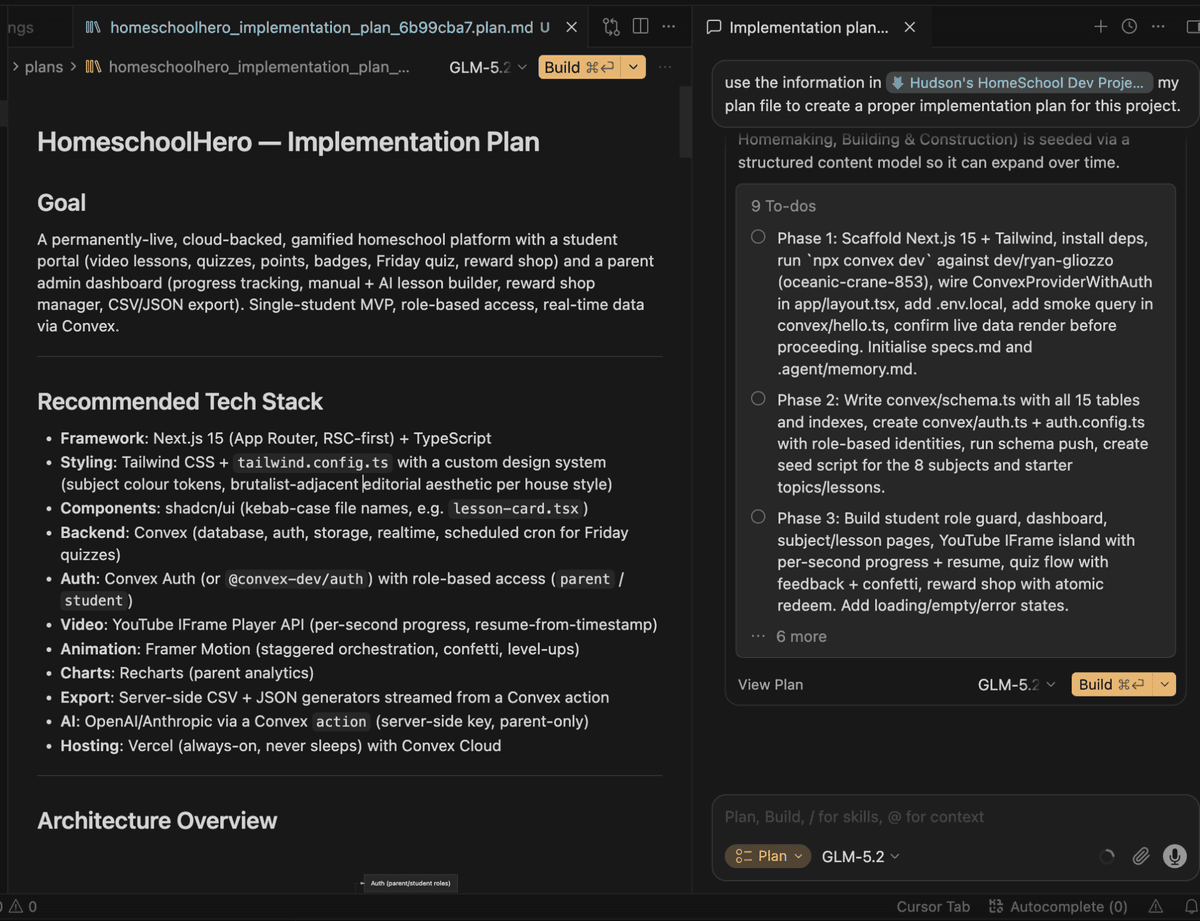Open the Plan mode selector pill
Image resolution: width=1200 pixels, height=921 pixels.
(x=767, y=856)
